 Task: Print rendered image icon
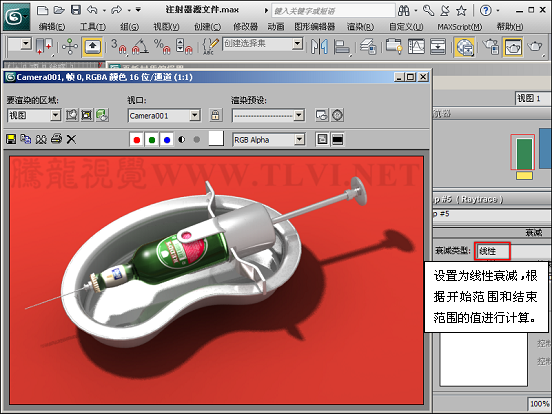[56, 139]
